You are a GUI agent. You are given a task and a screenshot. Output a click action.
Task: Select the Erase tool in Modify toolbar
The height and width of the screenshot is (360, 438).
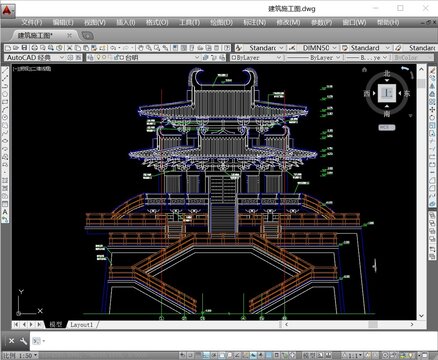(x=432, y=71)
